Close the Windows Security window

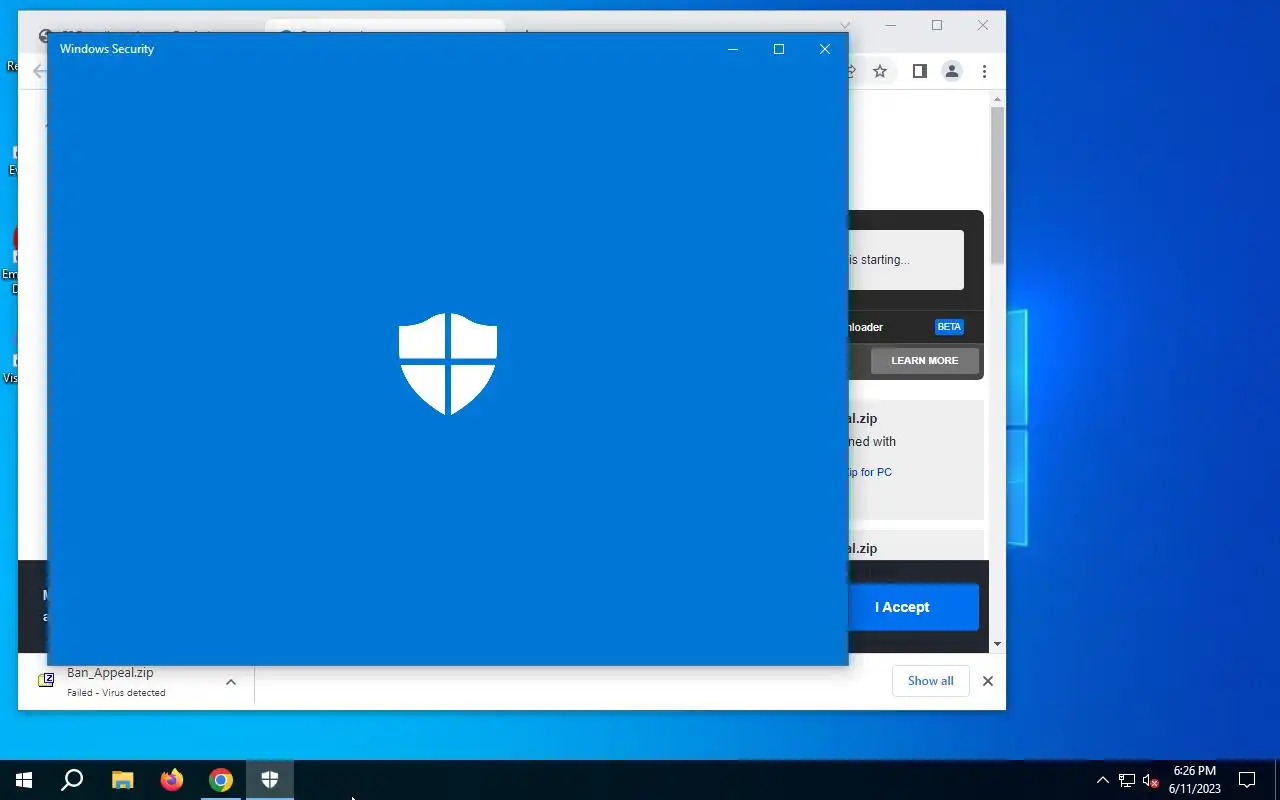825,49
